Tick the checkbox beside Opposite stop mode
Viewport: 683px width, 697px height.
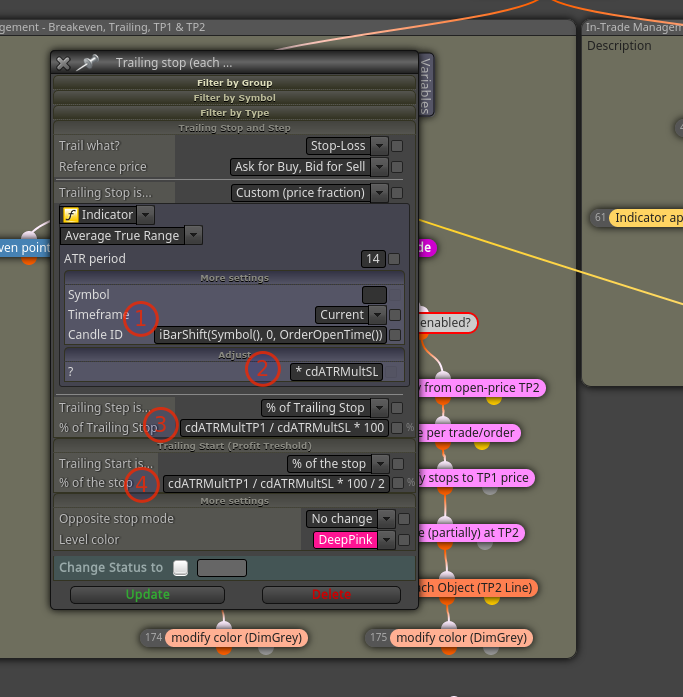tap(404, 519)
